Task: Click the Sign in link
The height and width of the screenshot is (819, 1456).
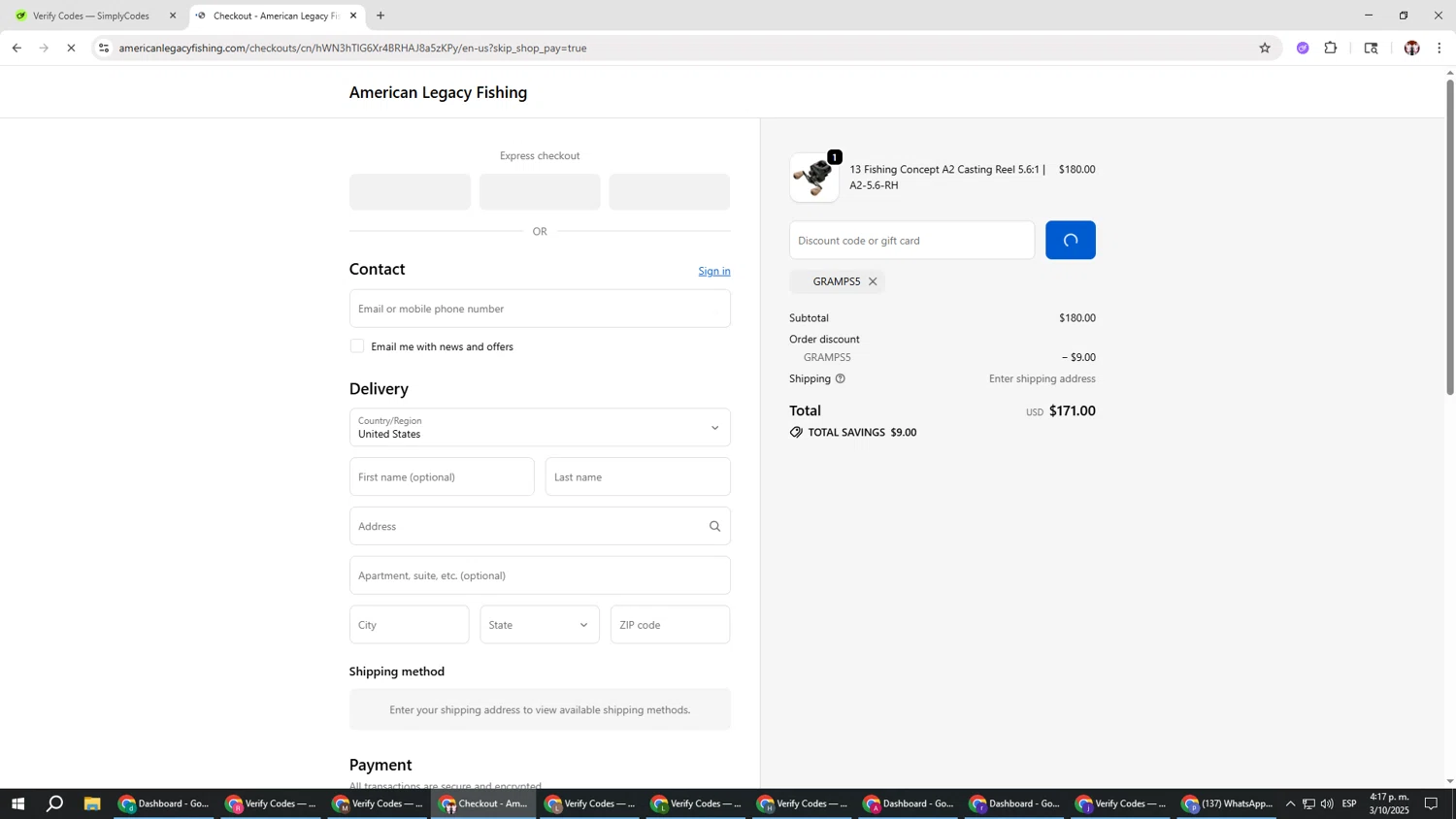Action: point(714,271)
